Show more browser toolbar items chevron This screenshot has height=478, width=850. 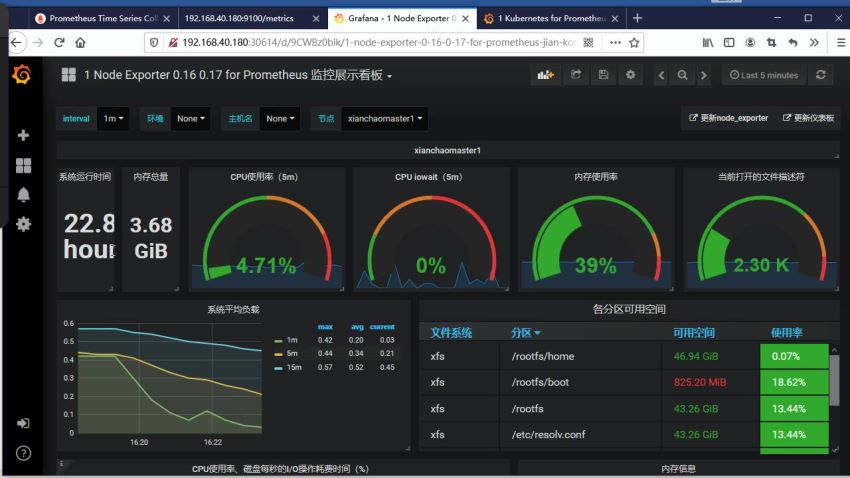(x=814, y=42)
